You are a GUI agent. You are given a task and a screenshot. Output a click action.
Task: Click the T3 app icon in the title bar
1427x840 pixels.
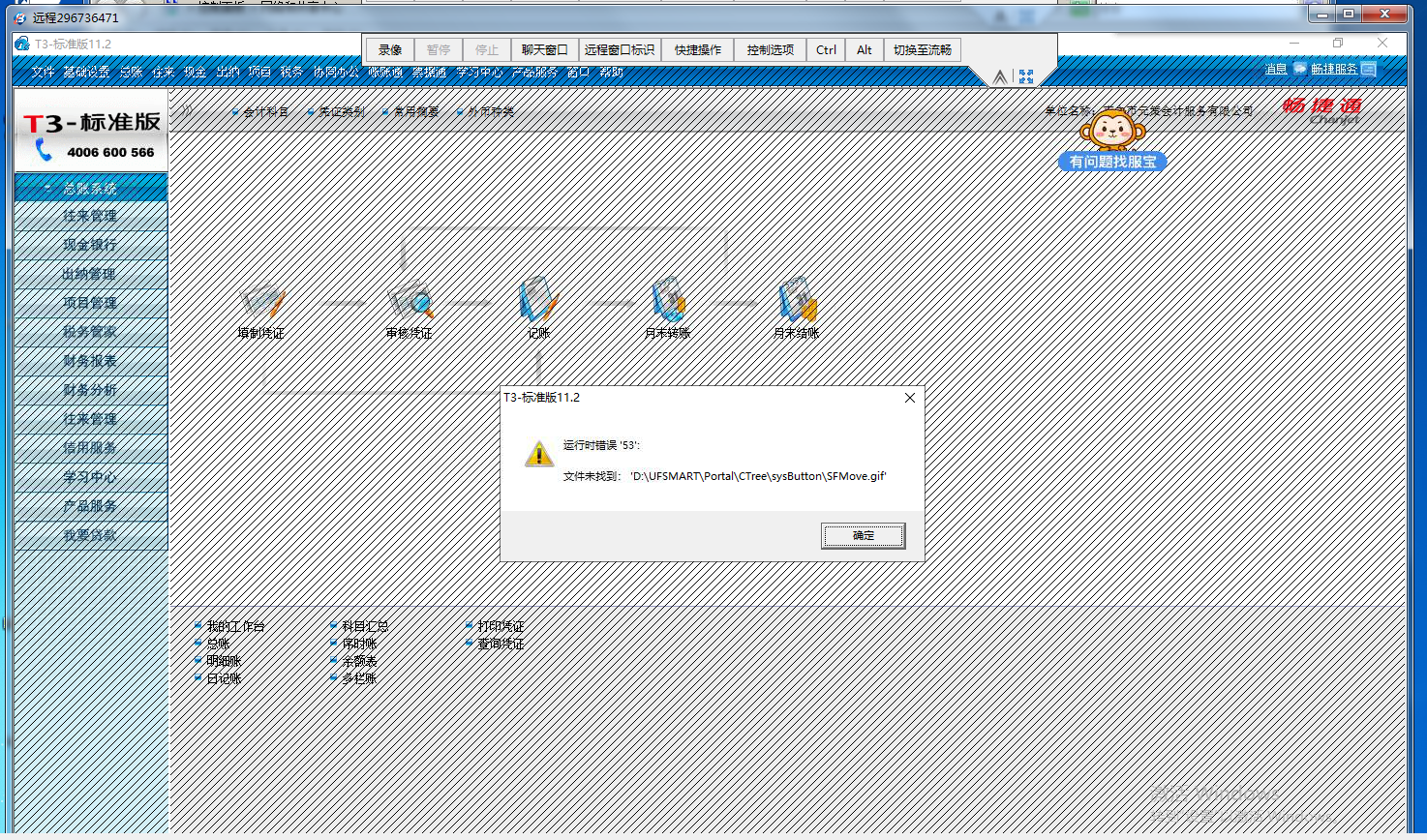(x=22, y=44)
